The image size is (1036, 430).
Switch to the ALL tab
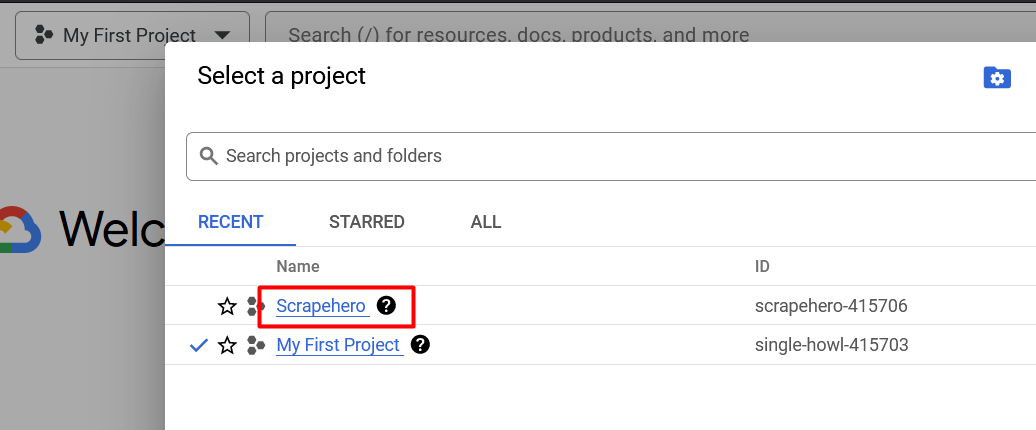pos(486,222)
